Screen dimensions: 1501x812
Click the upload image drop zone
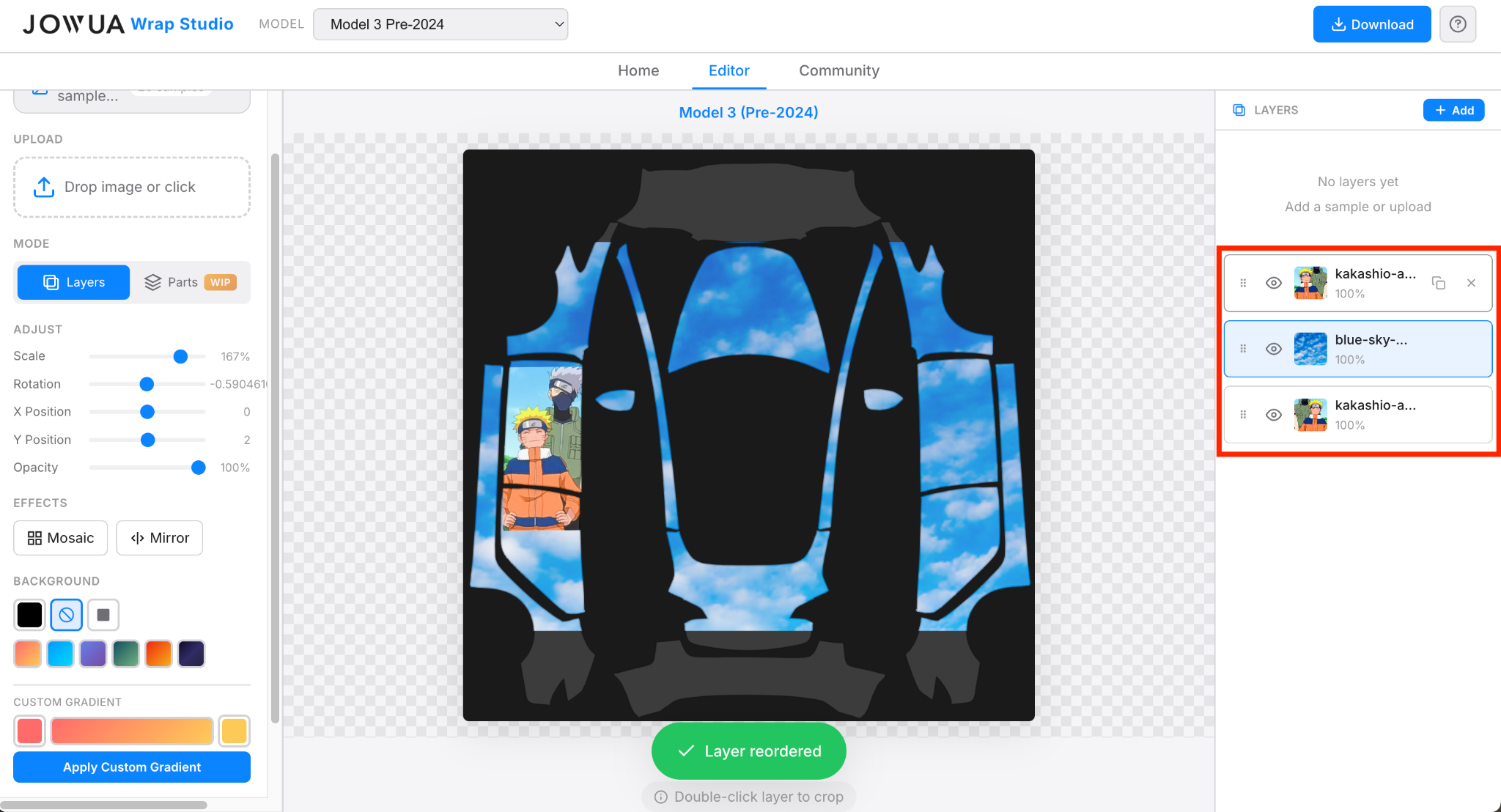tap(132, 187)
